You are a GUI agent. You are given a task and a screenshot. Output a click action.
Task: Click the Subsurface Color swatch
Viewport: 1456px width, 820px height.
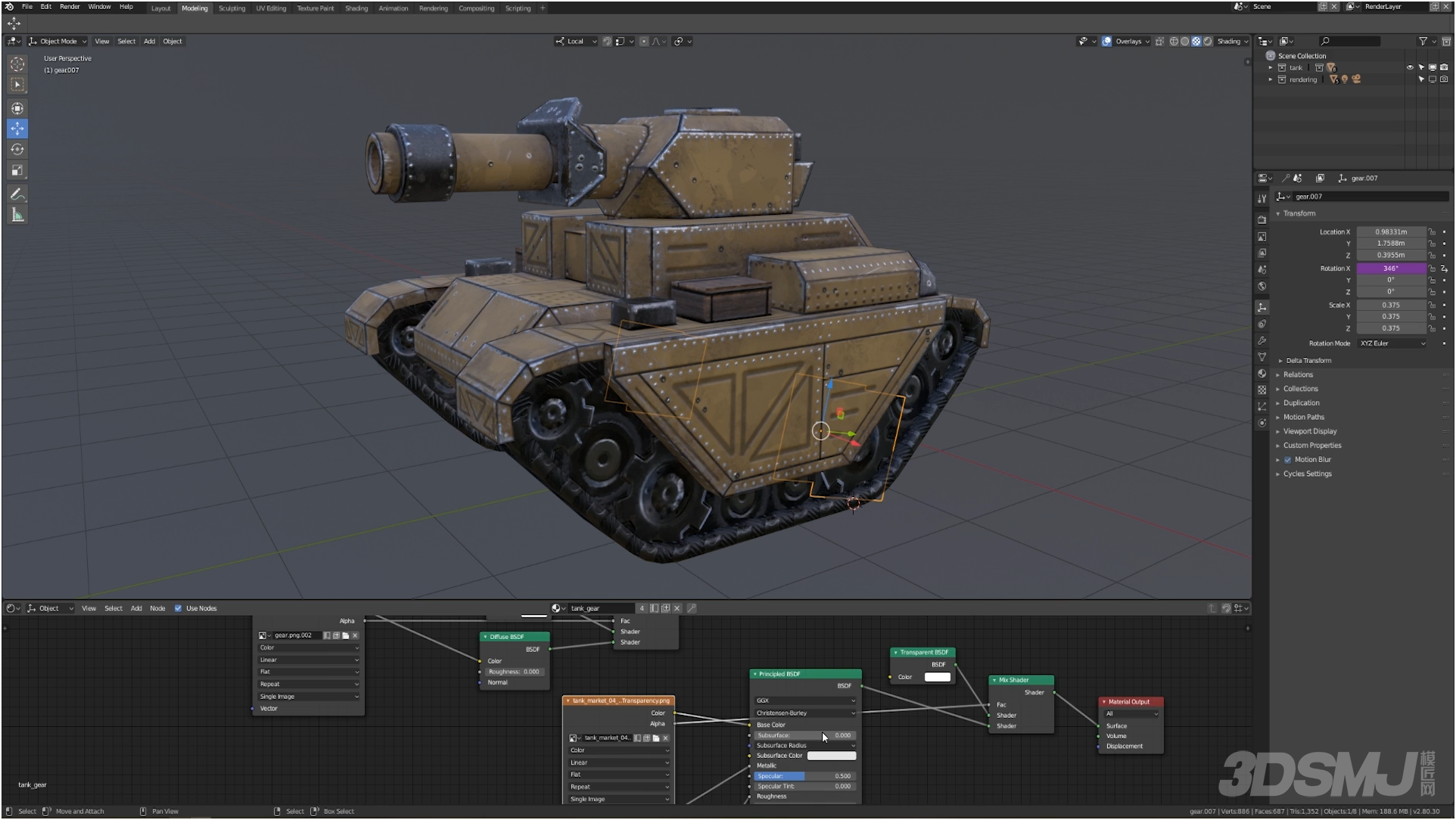pyautogui.click(x=832, y=756)
